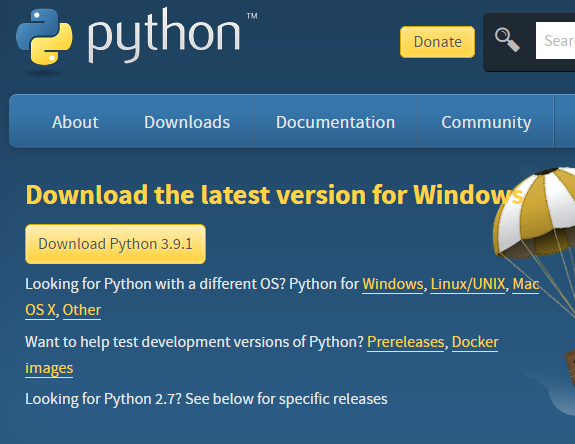Open the Docker images link
Screen dimensions: 575x444
[x=475, y=342]
